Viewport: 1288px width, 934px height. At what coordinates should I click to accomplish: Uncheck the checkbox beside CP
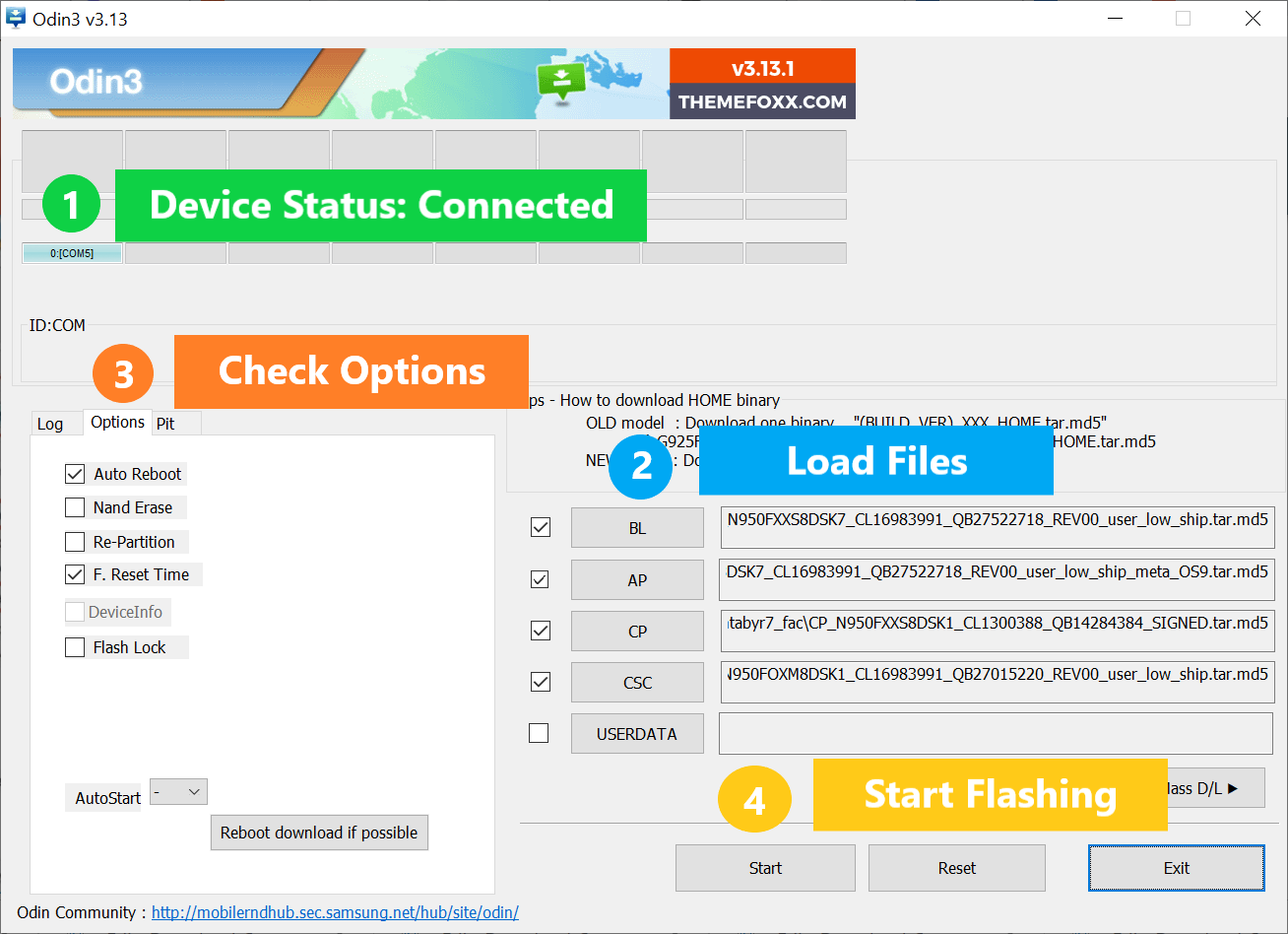[x=541, y=631]
